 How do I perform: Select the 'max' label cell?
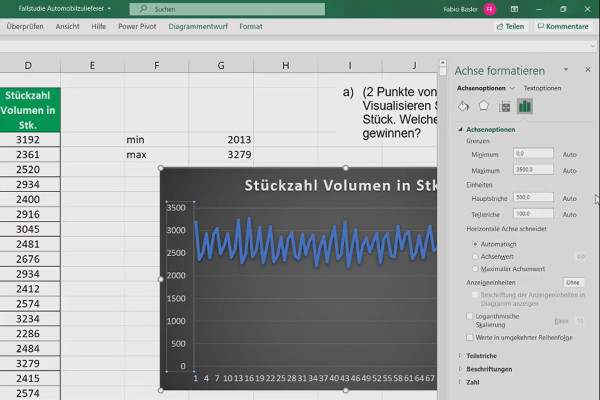click(157, 155)
